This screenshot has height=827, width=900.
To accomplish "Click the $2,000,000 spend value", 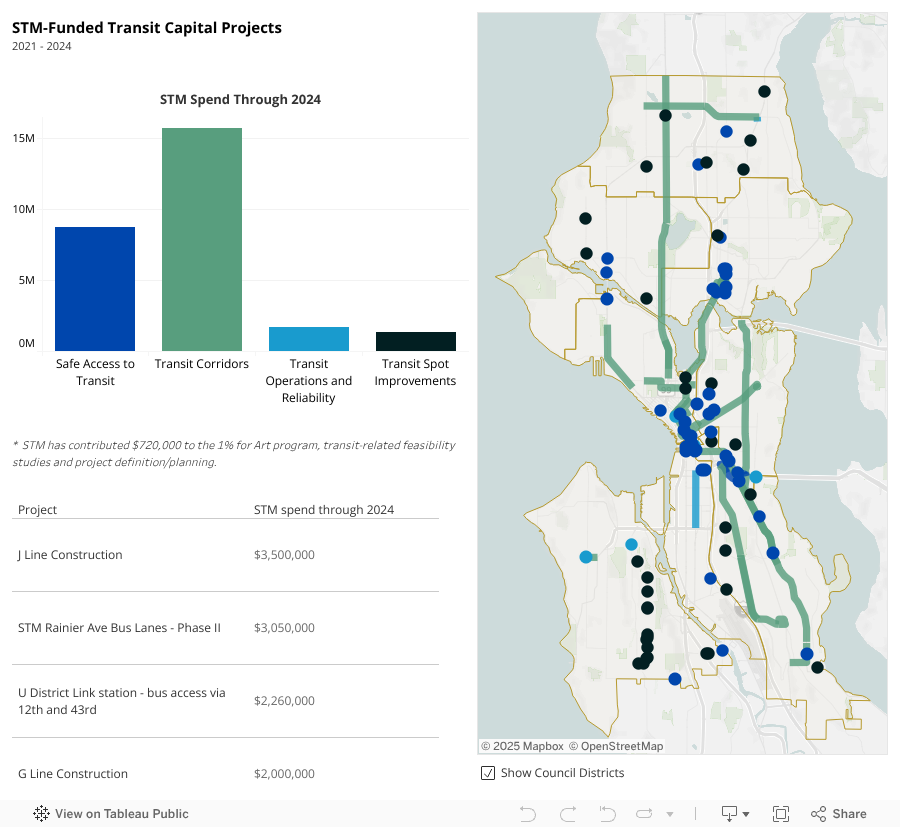I will (284, 774).
